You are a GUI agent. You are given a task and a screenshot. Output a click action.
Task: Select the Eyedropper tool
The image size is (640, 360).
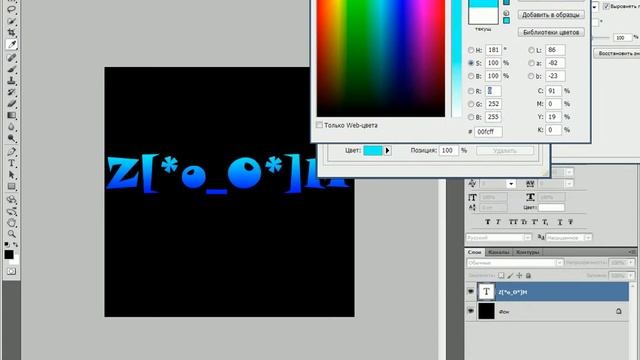pyautogui.click(x=11, y=44)
